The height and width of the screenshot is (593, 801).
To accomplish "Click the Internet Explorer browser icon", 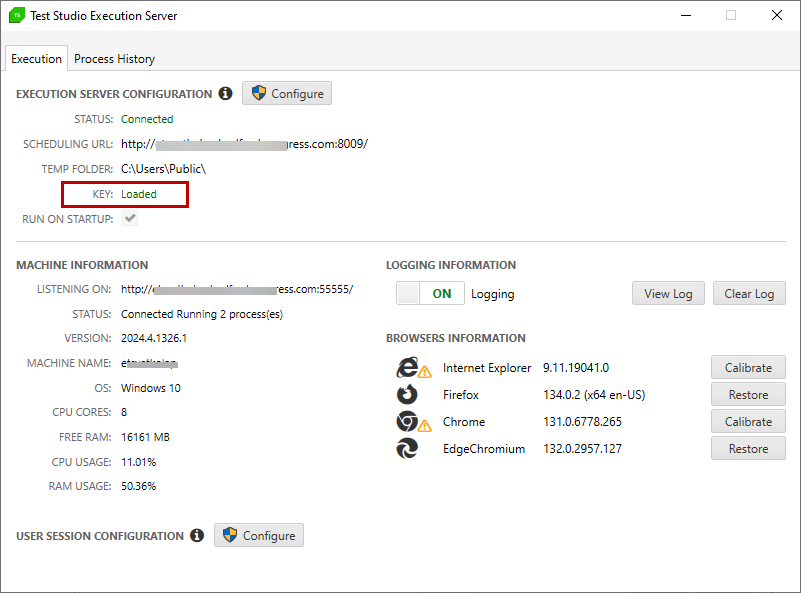I will (x=408, y=367).
